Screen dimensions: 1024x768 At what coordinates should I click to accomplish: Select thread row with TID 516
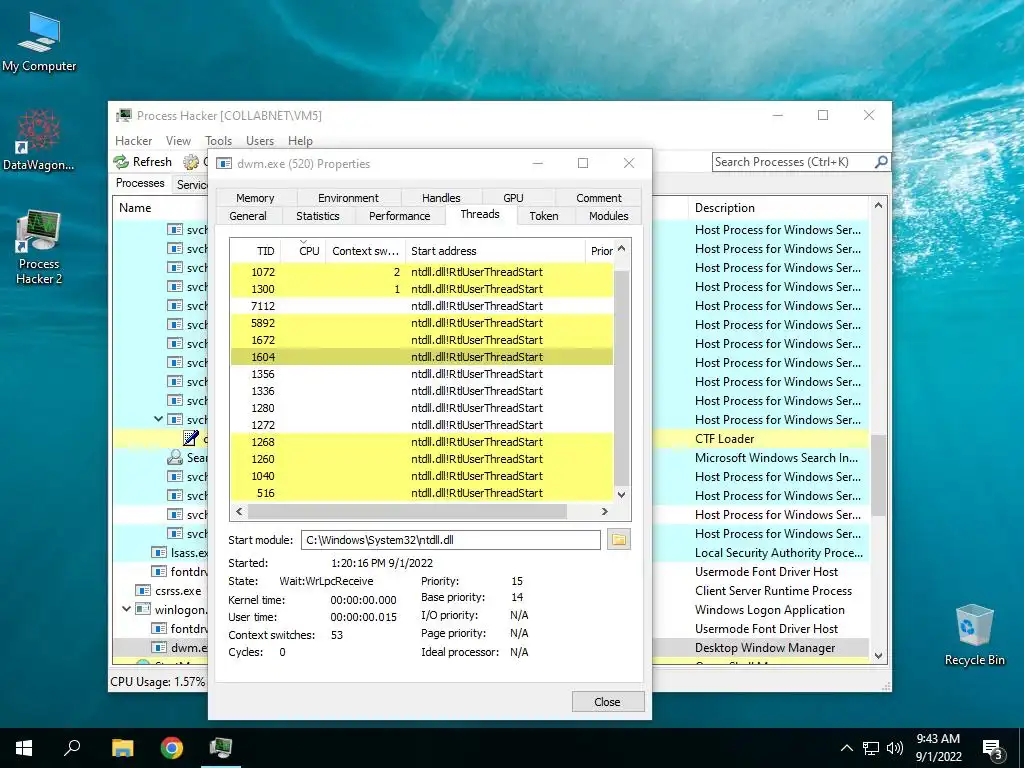coord(422,493)
